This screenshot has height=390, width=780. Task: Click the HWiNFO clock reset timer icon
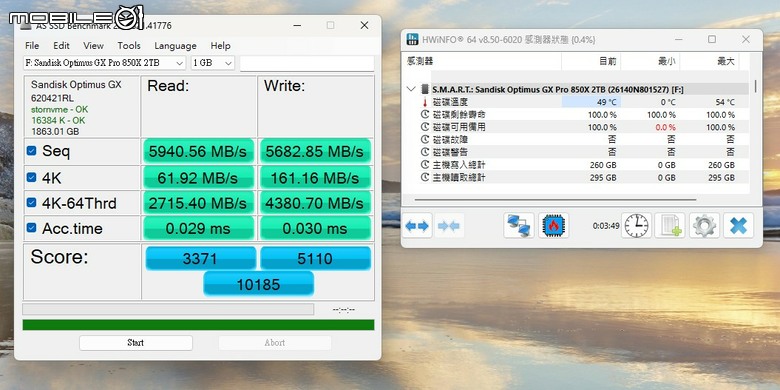point(637,226)
